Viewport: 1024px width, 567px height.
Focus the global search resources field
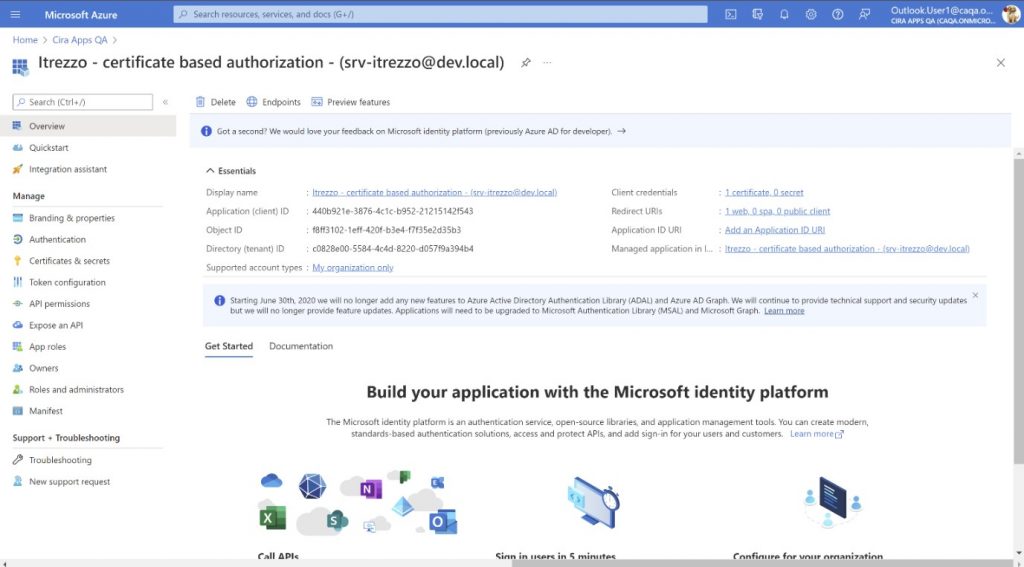[x=440, y=14]
